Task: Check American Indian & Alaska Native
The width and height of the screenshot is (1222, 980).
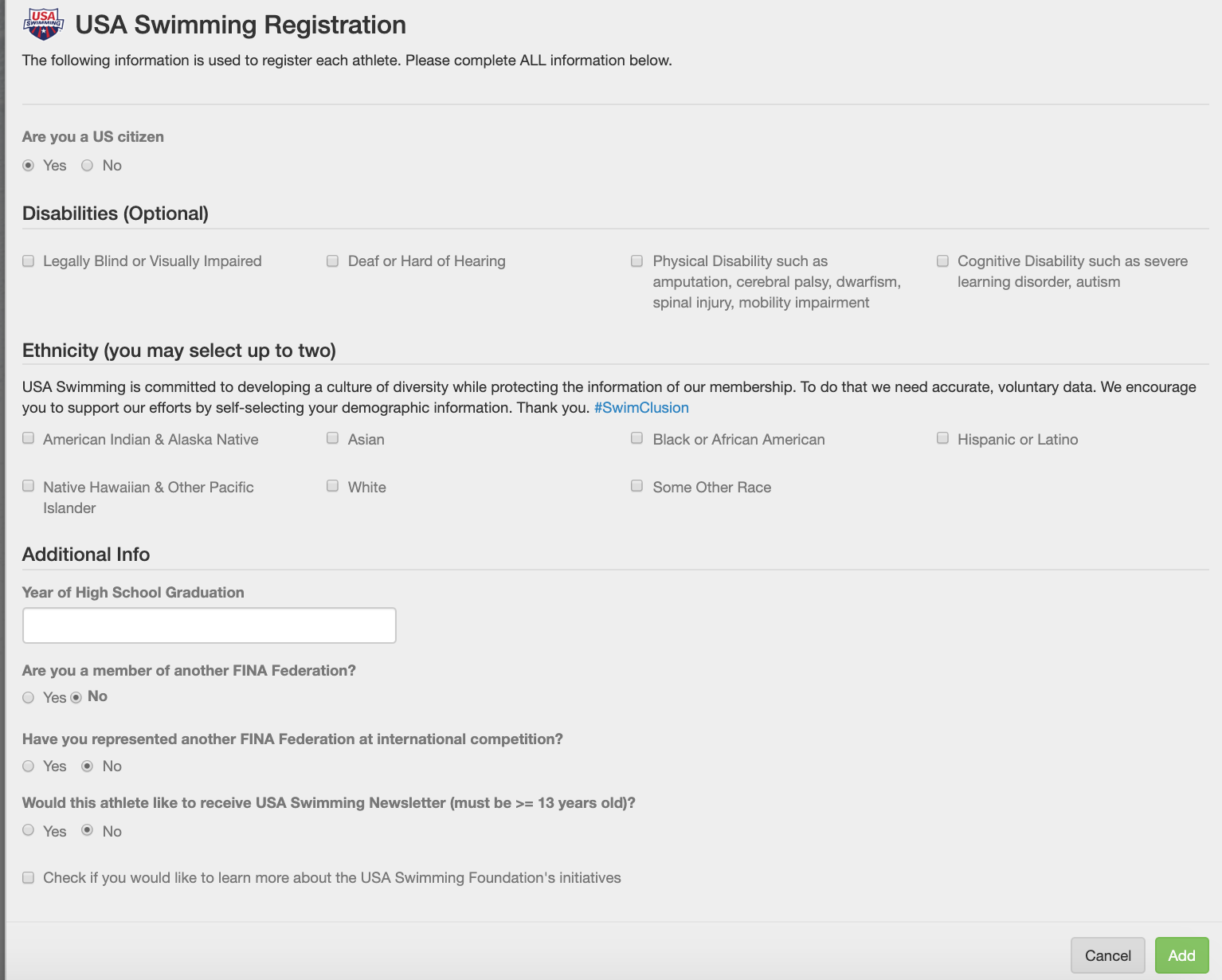Action: pos(29,438)
